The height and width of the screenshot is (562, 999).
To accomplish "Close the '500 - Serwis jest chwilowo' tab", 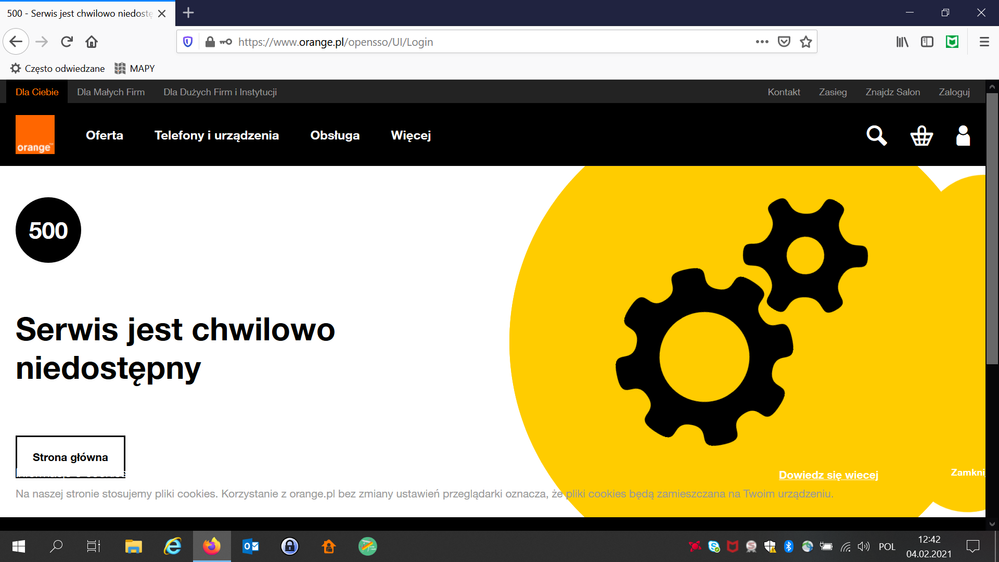I will pyautogui.click(x=162, y=13).
